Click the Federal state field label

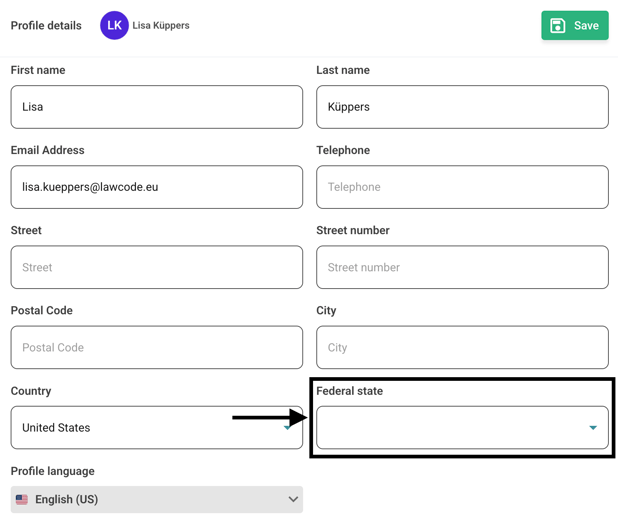349,391
